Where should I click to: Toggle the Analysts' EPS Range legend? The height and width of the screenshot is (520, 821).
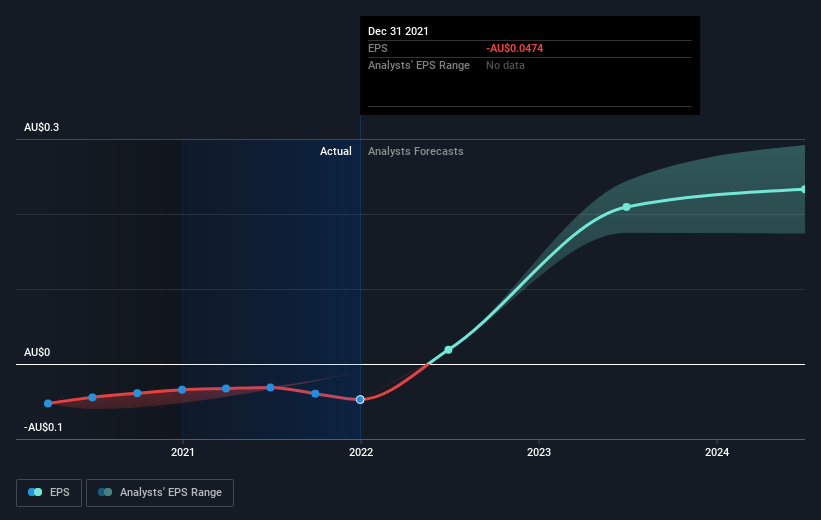pyautogui.click(x=160, y=492)
